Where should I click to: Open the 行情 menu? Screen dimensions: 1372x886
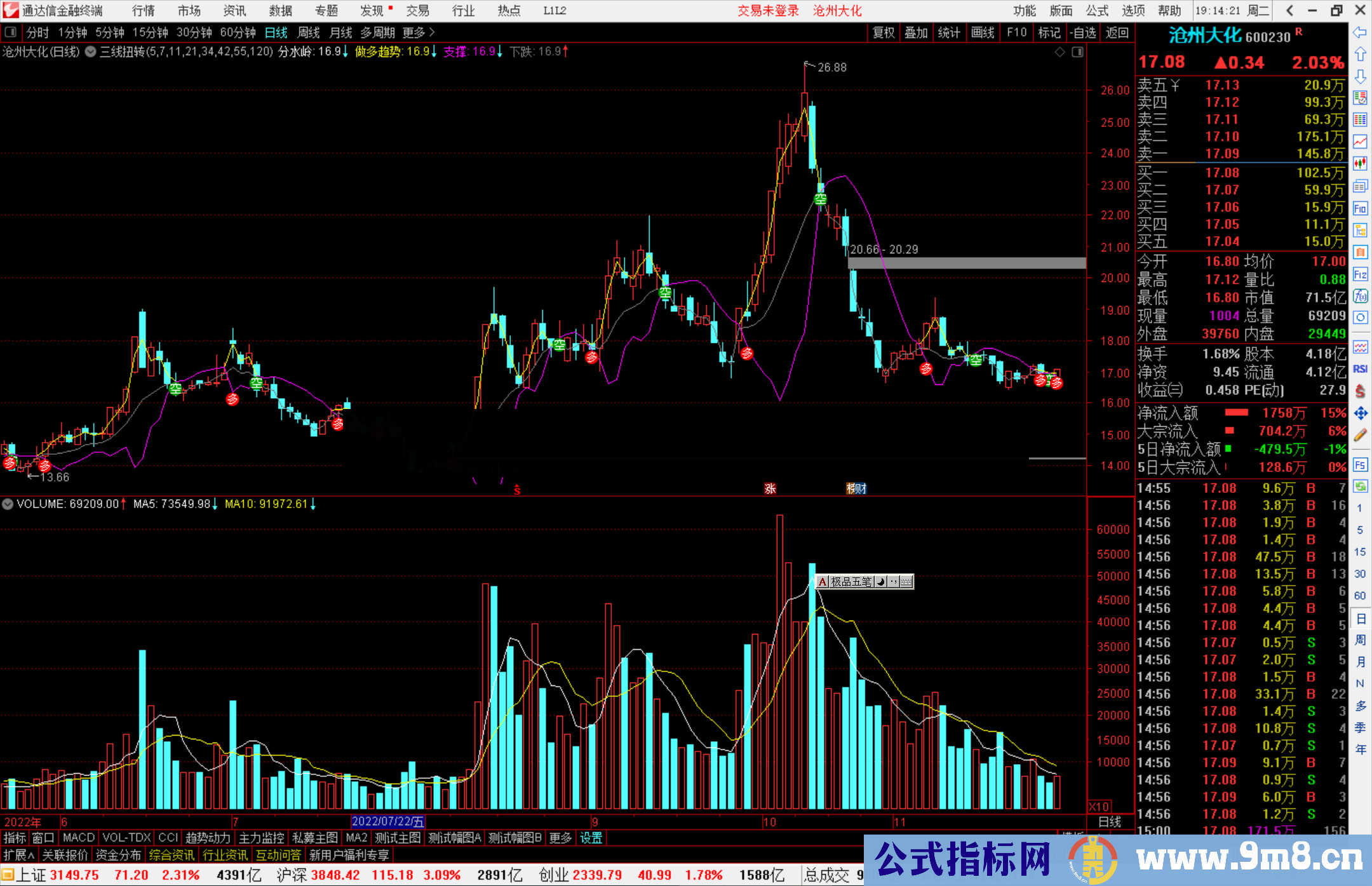click(144, 11)
